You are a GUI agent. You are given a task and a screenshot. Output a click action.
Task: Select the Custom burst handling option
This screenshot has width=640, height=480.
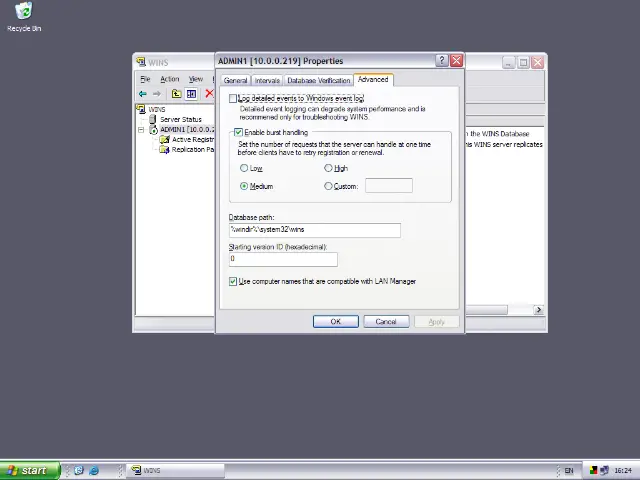pyautogui.click(x=328, y=186)
